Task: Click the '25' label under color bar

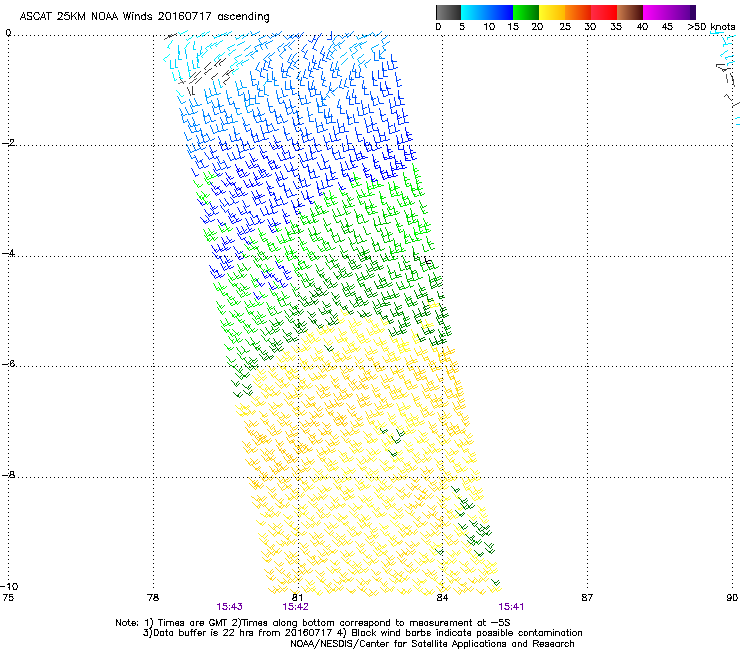Action: click(x=565, y=27)
